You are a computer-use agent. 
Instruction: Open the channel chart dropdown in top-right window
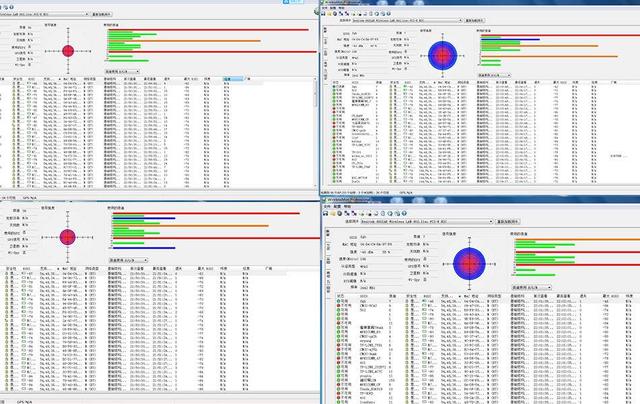(x=494, y=75)
